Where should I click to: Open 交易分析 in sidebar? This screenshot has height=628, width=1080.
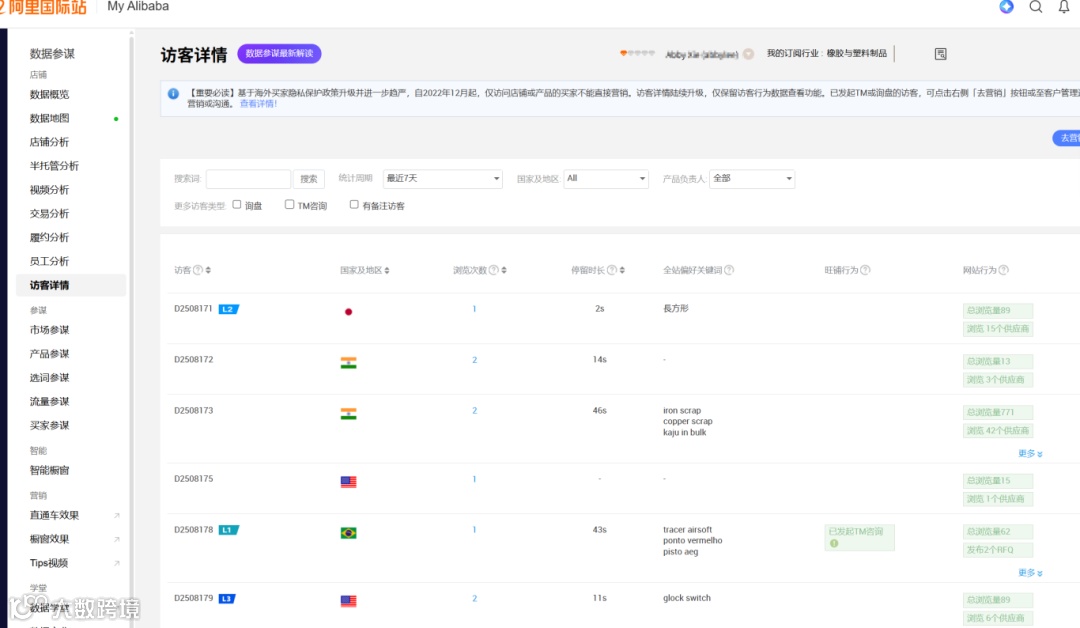(x=50, y=213)
